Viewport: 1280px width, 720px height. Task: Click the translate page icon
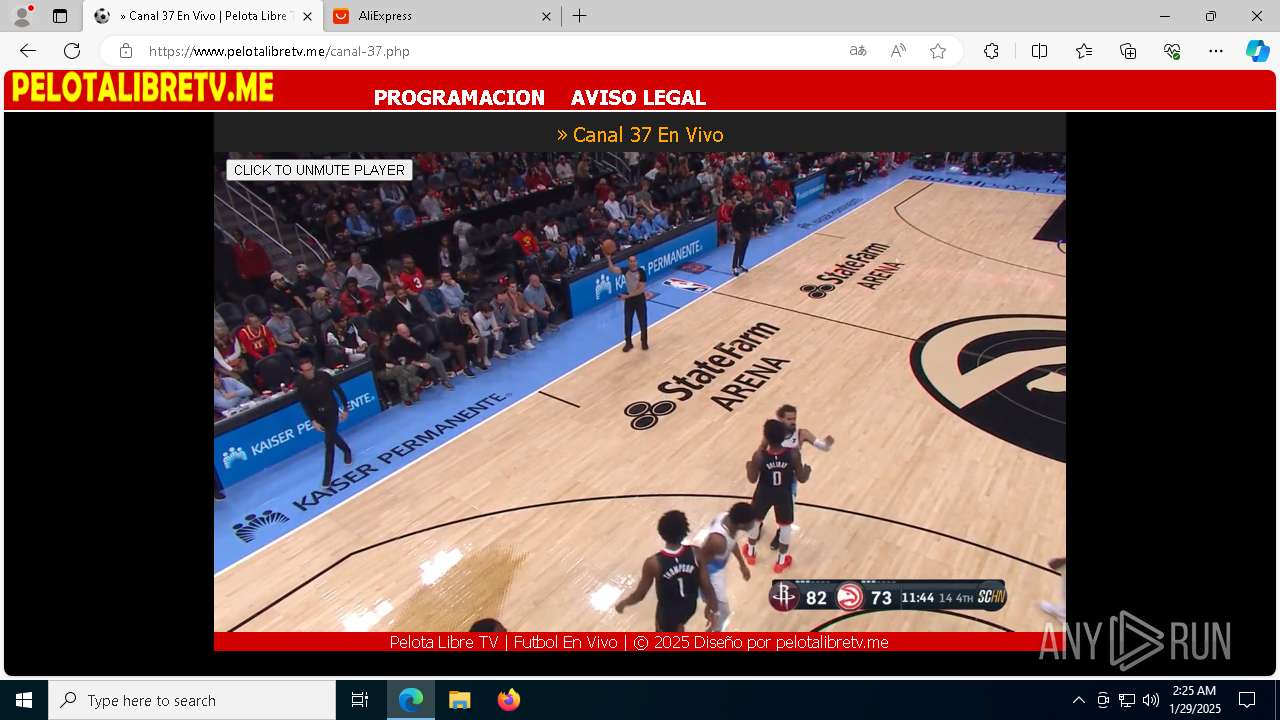coord(858,51)
